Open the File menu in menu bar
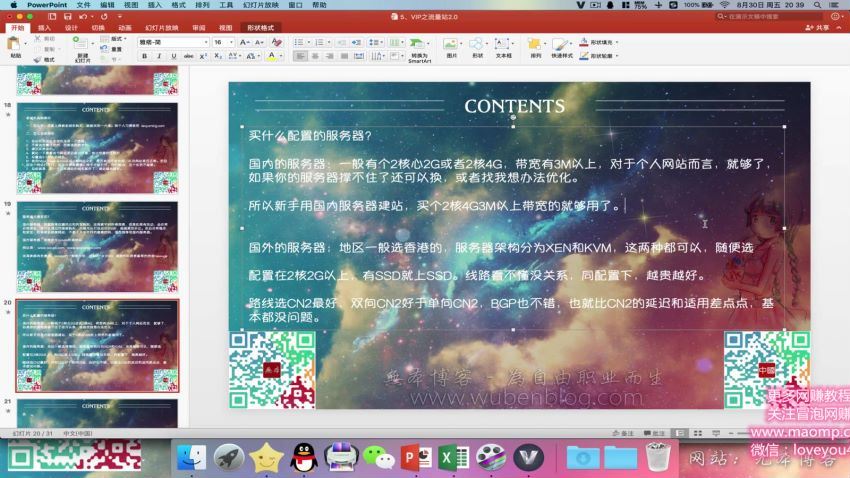The image size is (850, 478). tap(83, 5)
